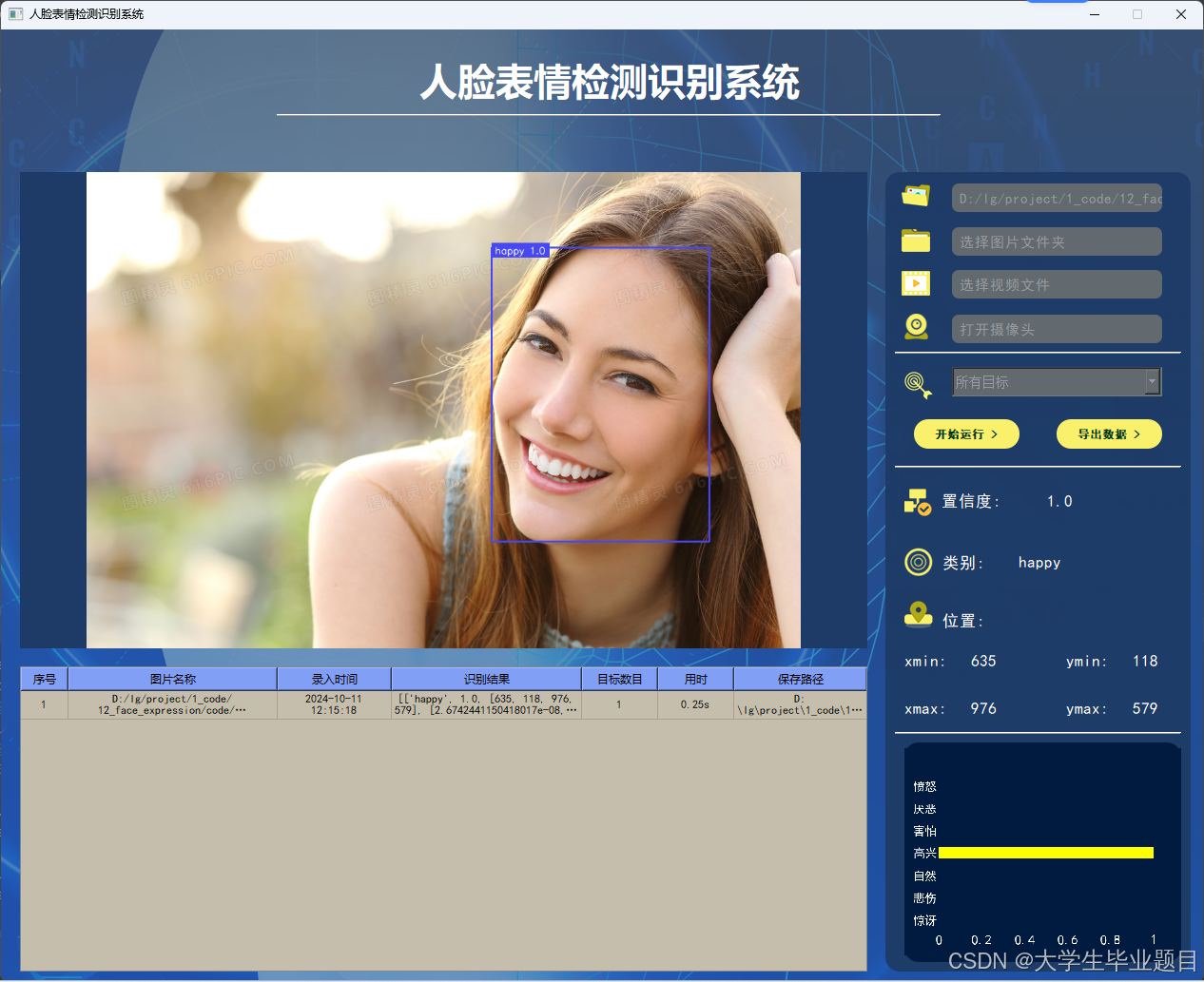The height and width of the screenshot is (982, 1204).
Task: Click the 惊讶 label in chart
Action: tap(924, 920)
